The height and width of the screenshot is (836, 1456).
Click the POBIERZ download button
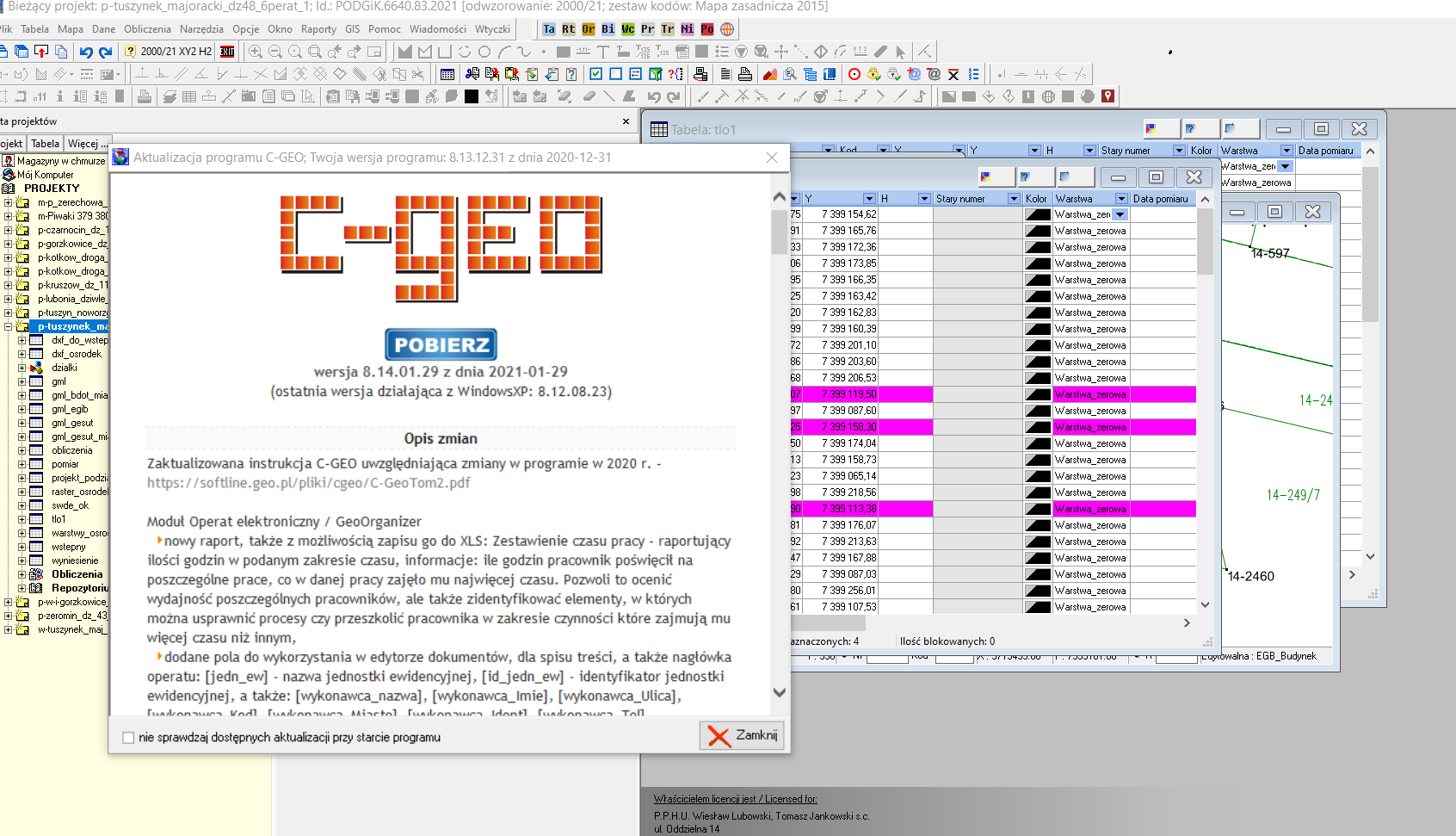point(441,344)
